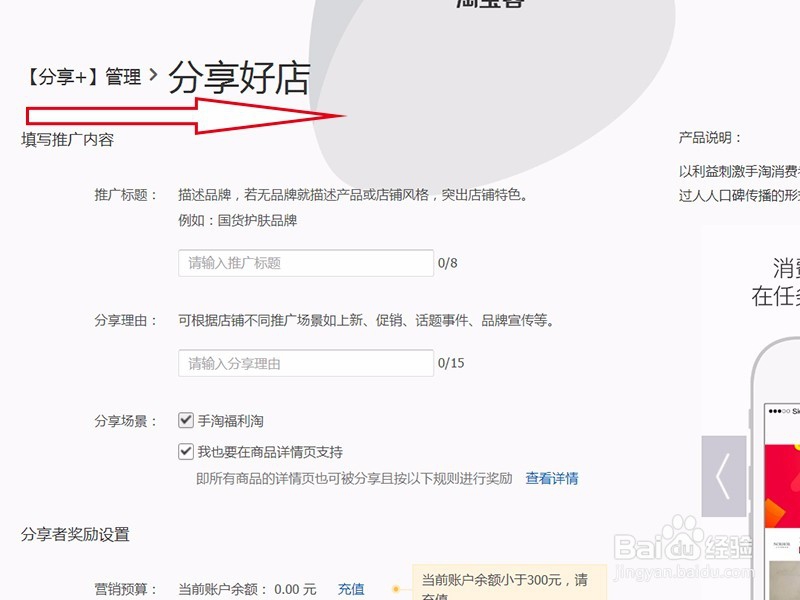Click the left carousel chevron on the preview

[723, 478]
